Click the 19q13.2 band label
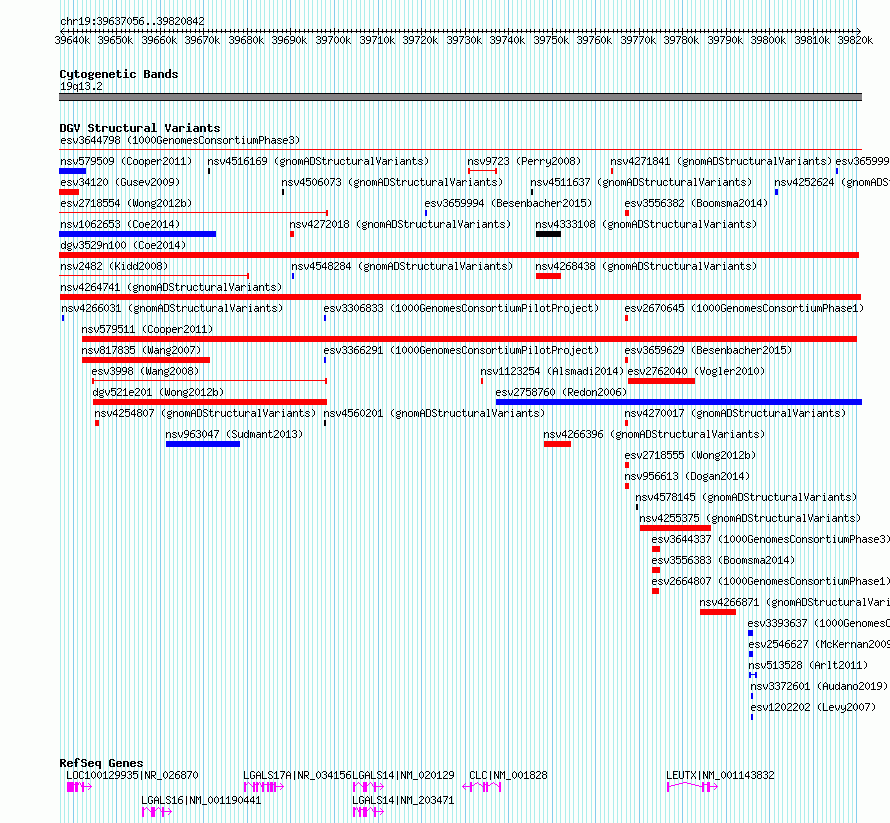890x823 pixels. (x=81, y=86)
